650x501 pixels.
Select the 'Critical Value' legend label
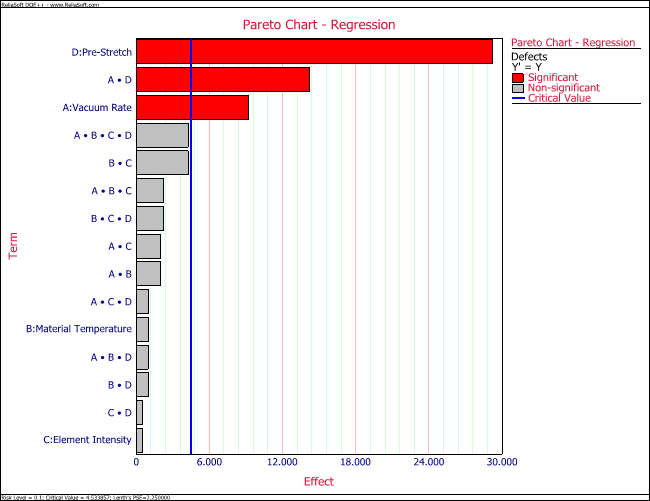(x=559, y=98)
